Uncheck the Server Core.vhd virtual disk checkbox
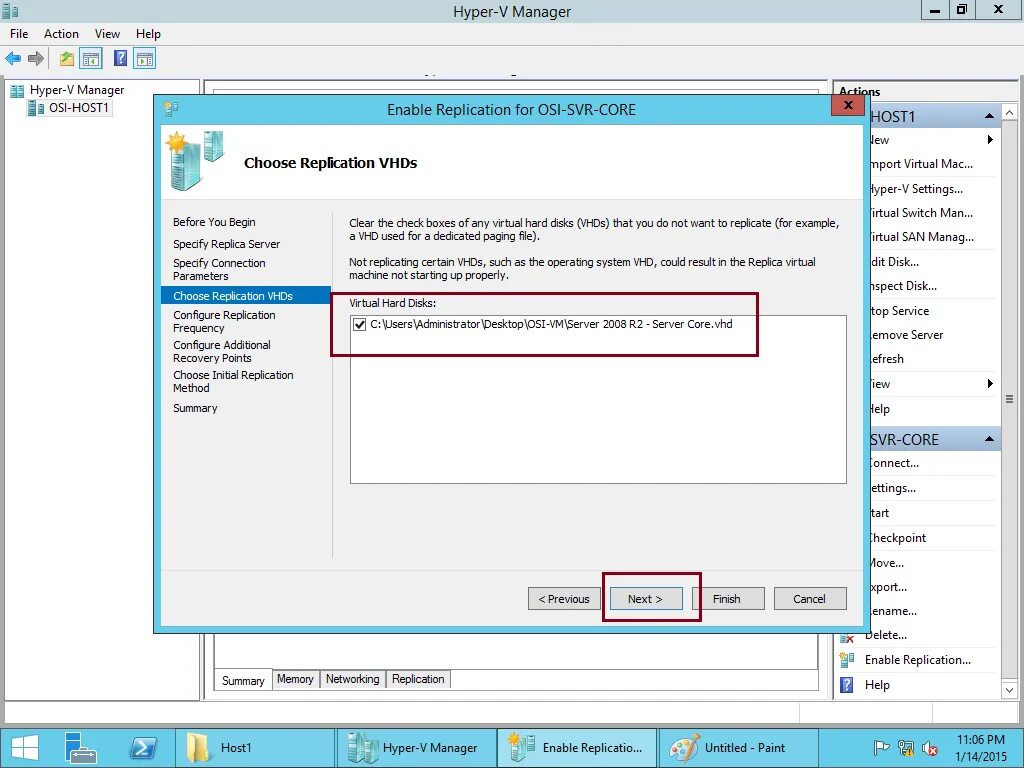 (359, 325)
